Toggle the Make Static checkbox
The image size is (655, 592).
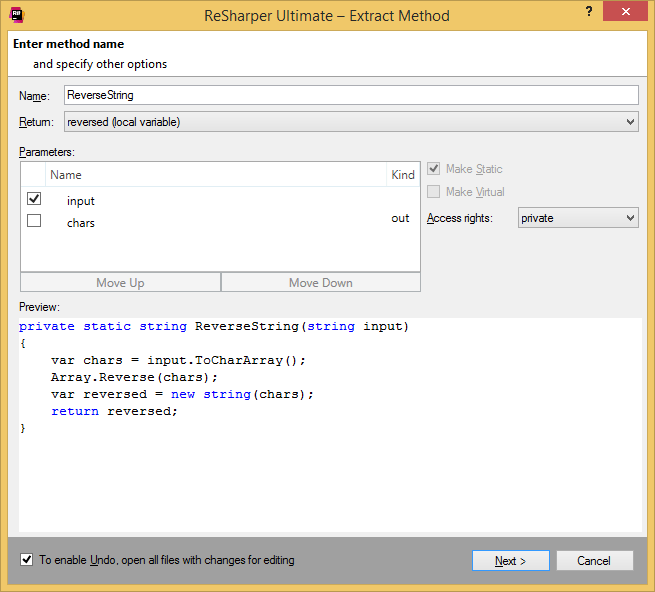pos(434,169)
